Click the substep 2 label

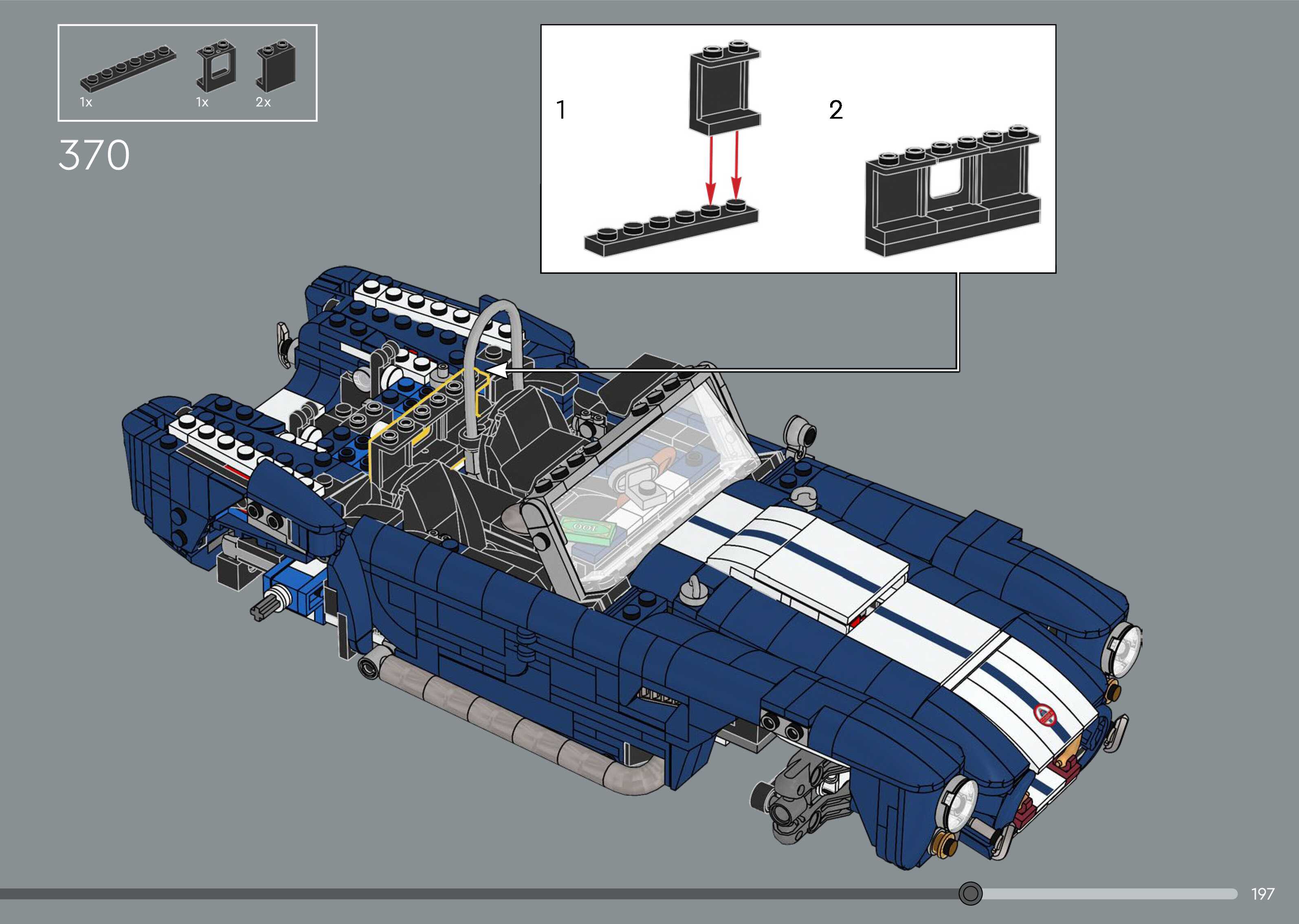click(x=835, y=110)
